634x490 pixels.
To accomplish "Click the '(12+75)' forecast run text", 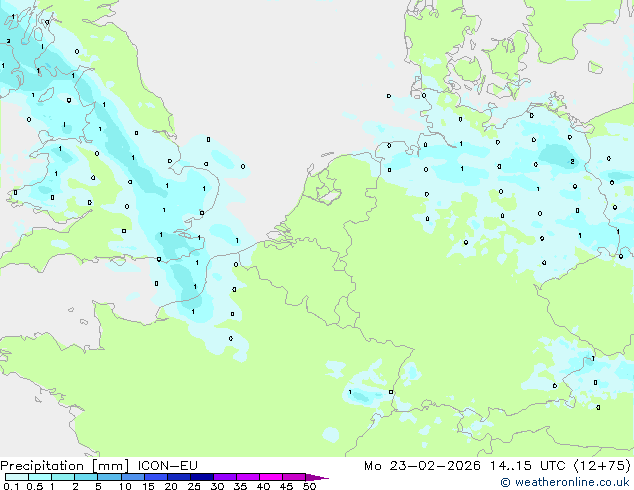I will (x=602, y=466).
